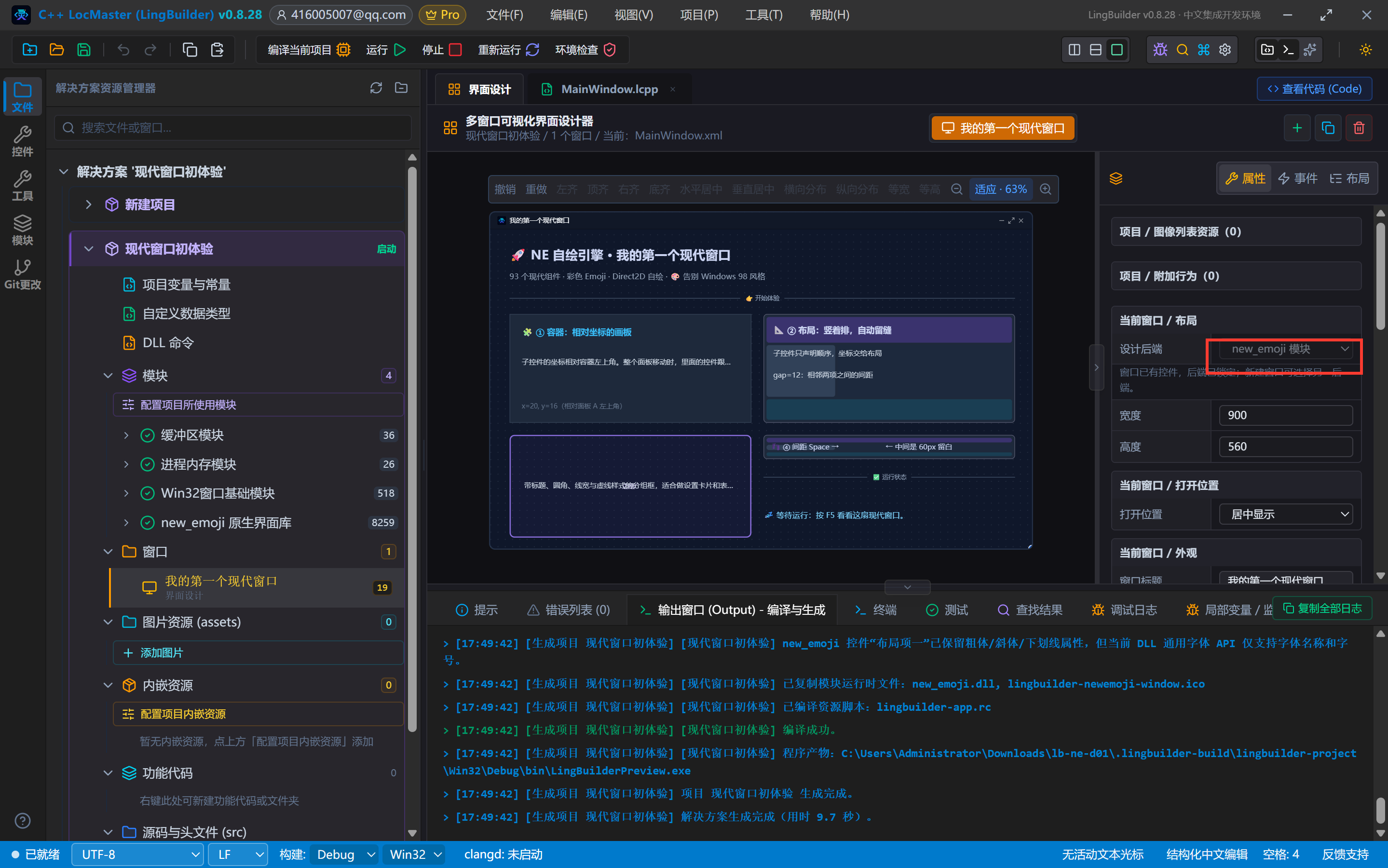Switch to the 终端 output tab
Viewport: 1388px width, 868px height.
(875, 610)
